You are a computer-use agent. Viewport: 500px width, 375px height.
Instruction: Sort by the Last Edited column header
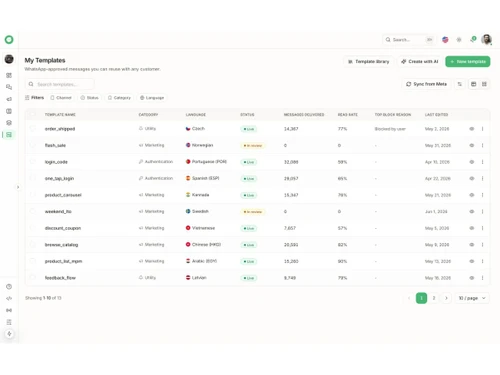pos(436,115)
